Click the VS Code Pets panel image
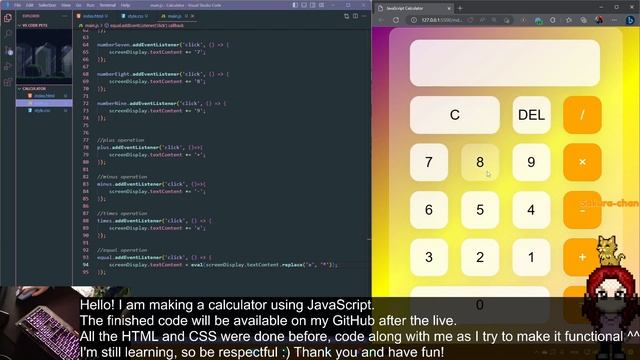Viewport: 640px width, 360px height. coord(44,56)
